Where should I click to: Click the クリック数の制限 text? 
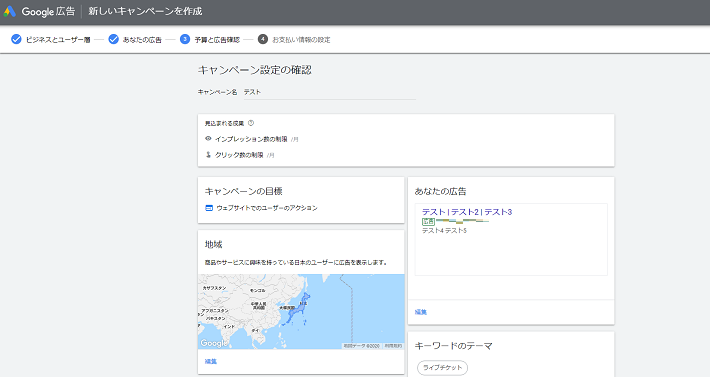(x=239, y=155)
